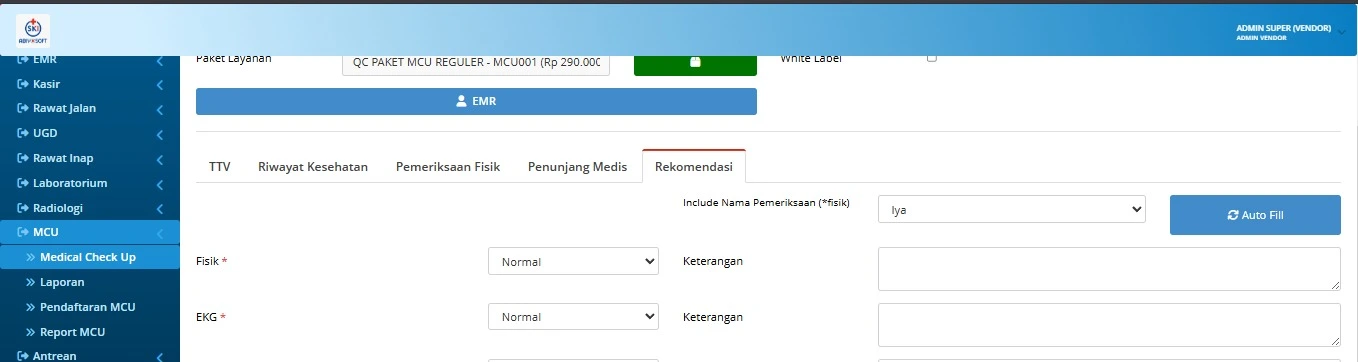
Task: Click the green save button icon
Action: (x=695, y=62)
